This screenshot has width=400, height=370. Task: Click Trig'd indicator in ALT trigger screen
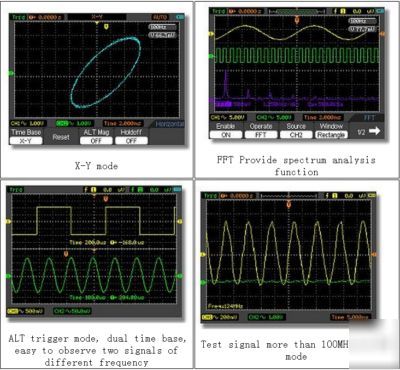(x=16, y=189)
